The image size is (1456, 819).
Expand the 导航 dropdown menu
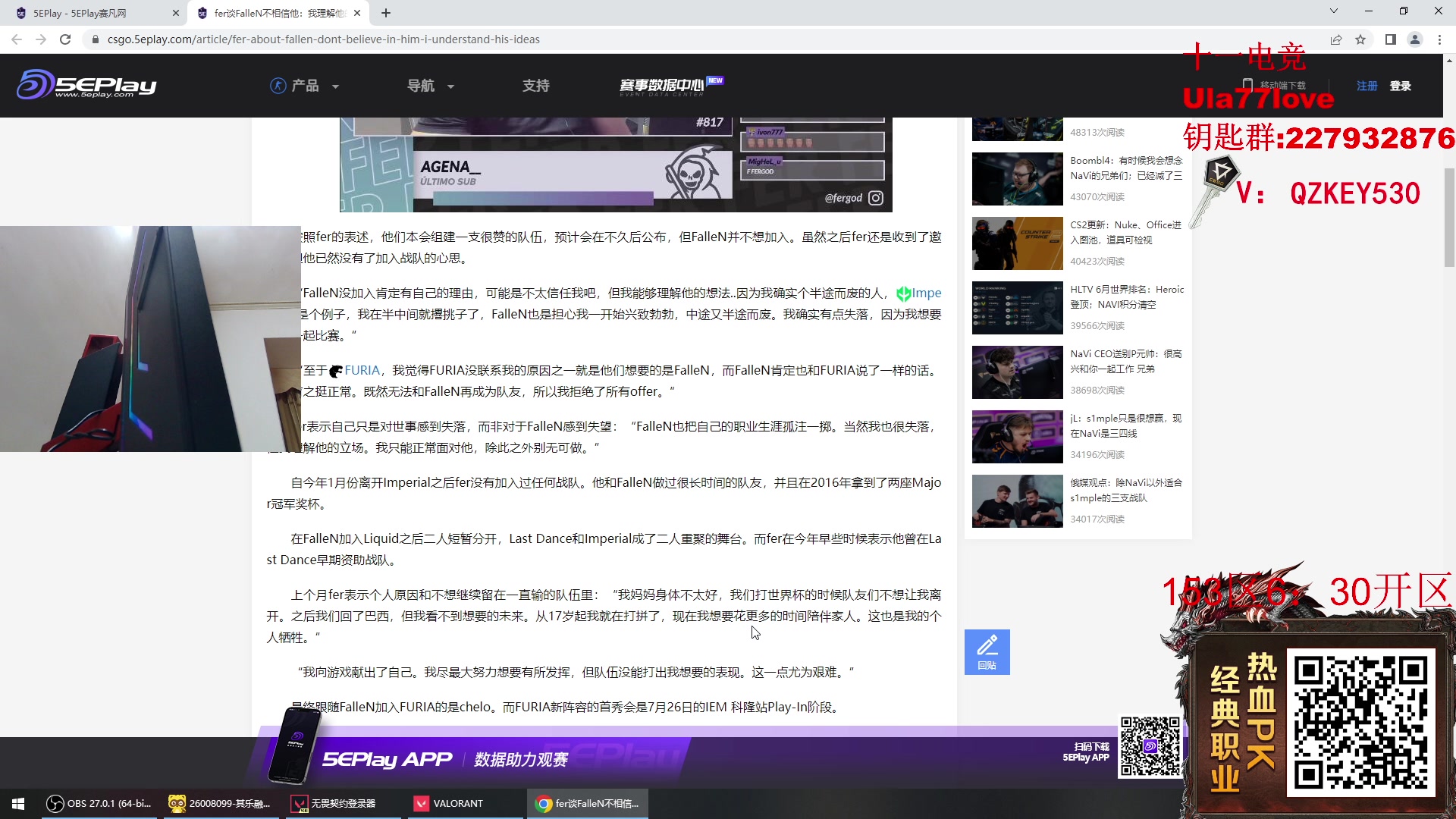(x=431, y=86)
